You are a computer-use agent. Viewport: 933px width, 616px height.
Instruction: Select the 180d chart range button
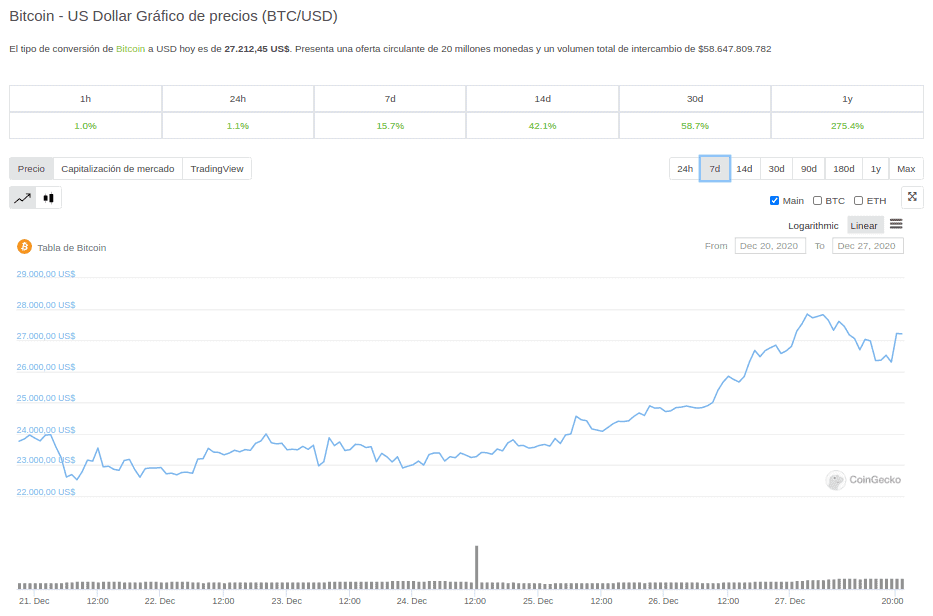pyautogui.click(x=844, y=168)
